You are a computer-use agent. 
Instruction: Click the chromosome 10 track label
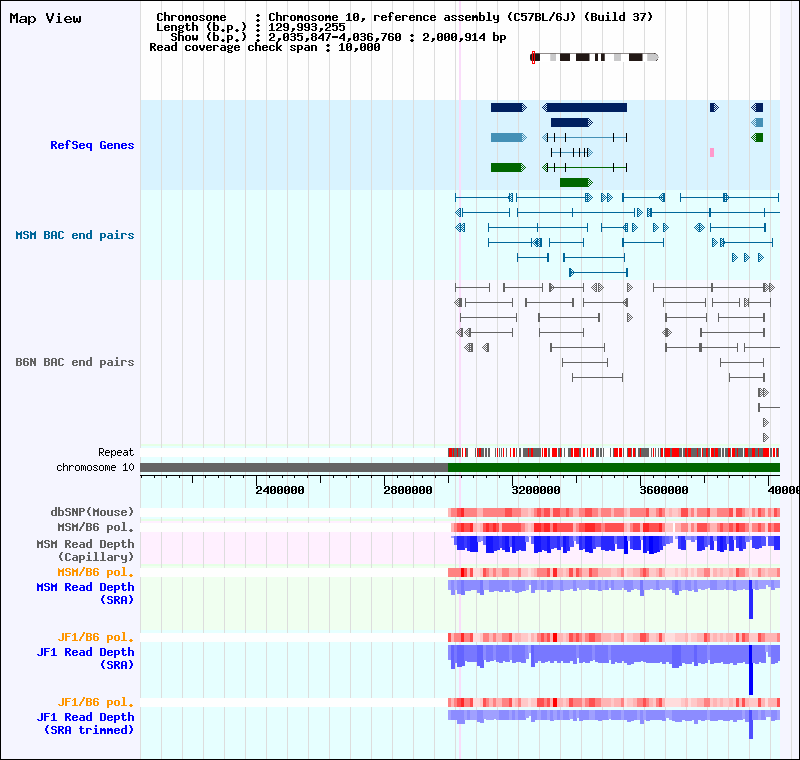click(x=95, y=467)
